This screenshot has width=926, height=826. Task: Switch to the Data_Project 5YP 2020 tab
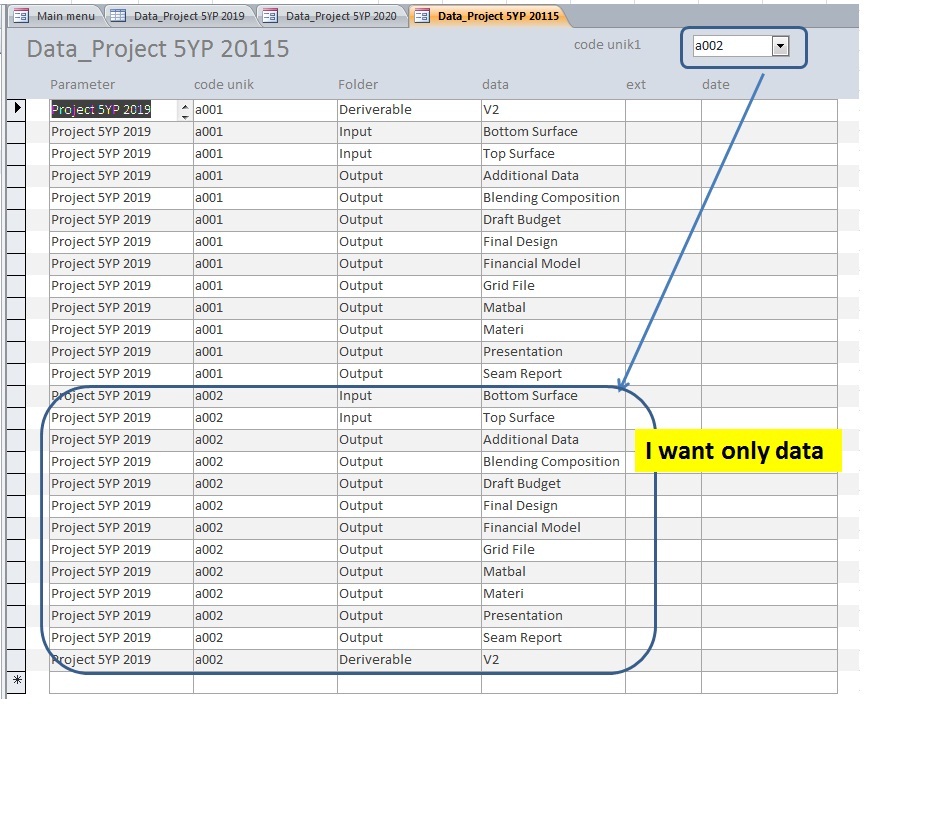340,16
